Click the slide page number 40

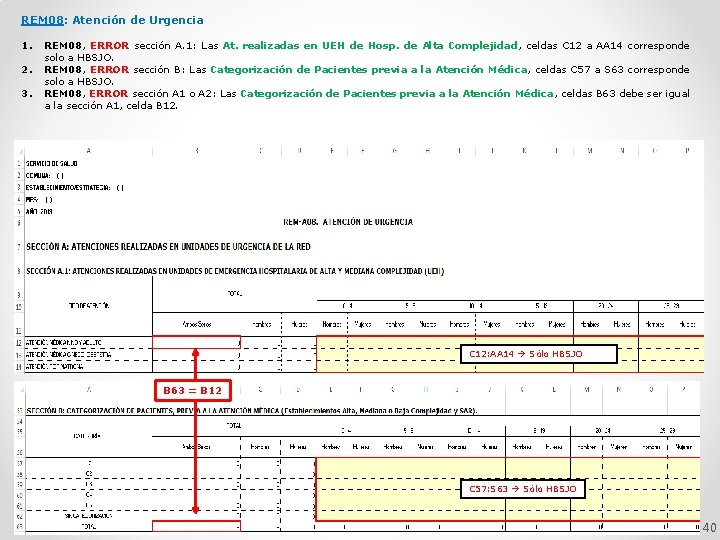tap(709, 528)
